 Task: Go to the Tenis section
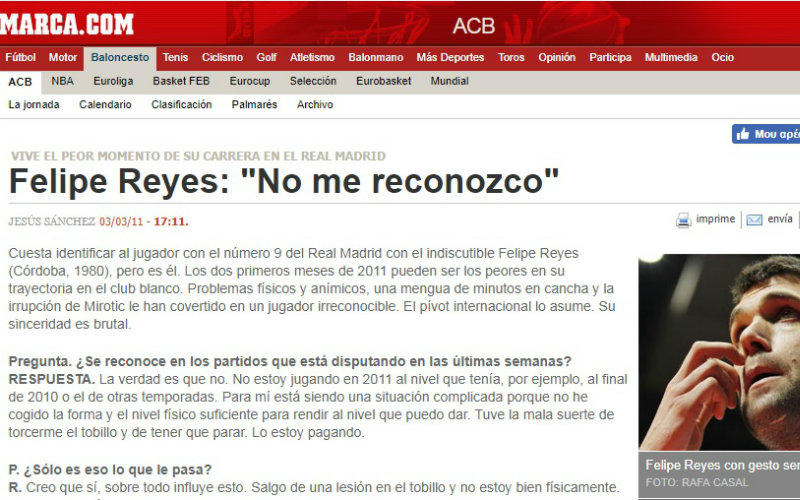point(175,58)
